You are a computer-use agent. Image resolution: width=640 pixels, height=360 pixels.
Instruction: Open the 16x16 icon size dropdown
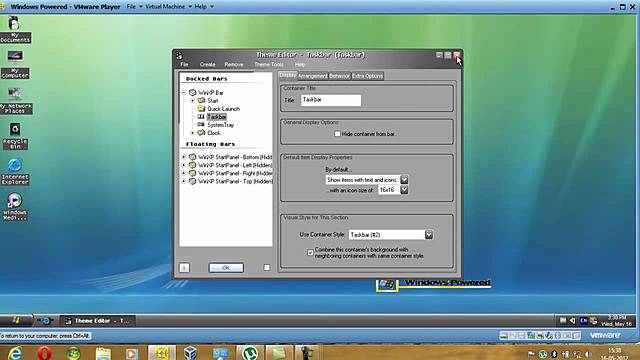(404, 190)
